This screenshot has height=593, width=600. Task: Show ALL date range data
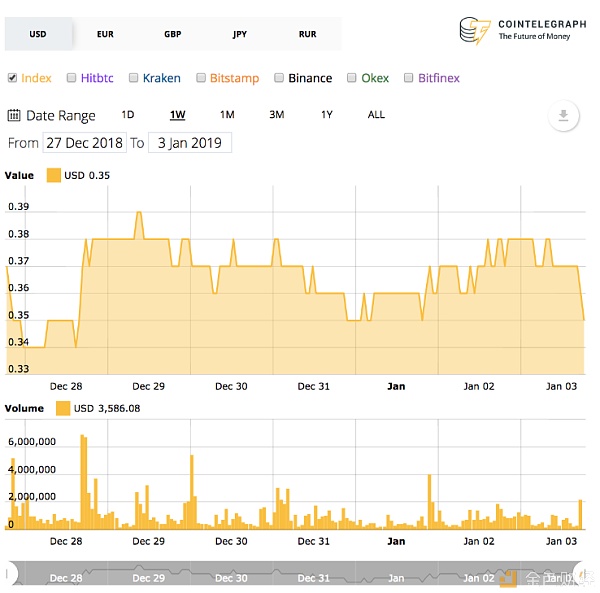coord(376,114)
